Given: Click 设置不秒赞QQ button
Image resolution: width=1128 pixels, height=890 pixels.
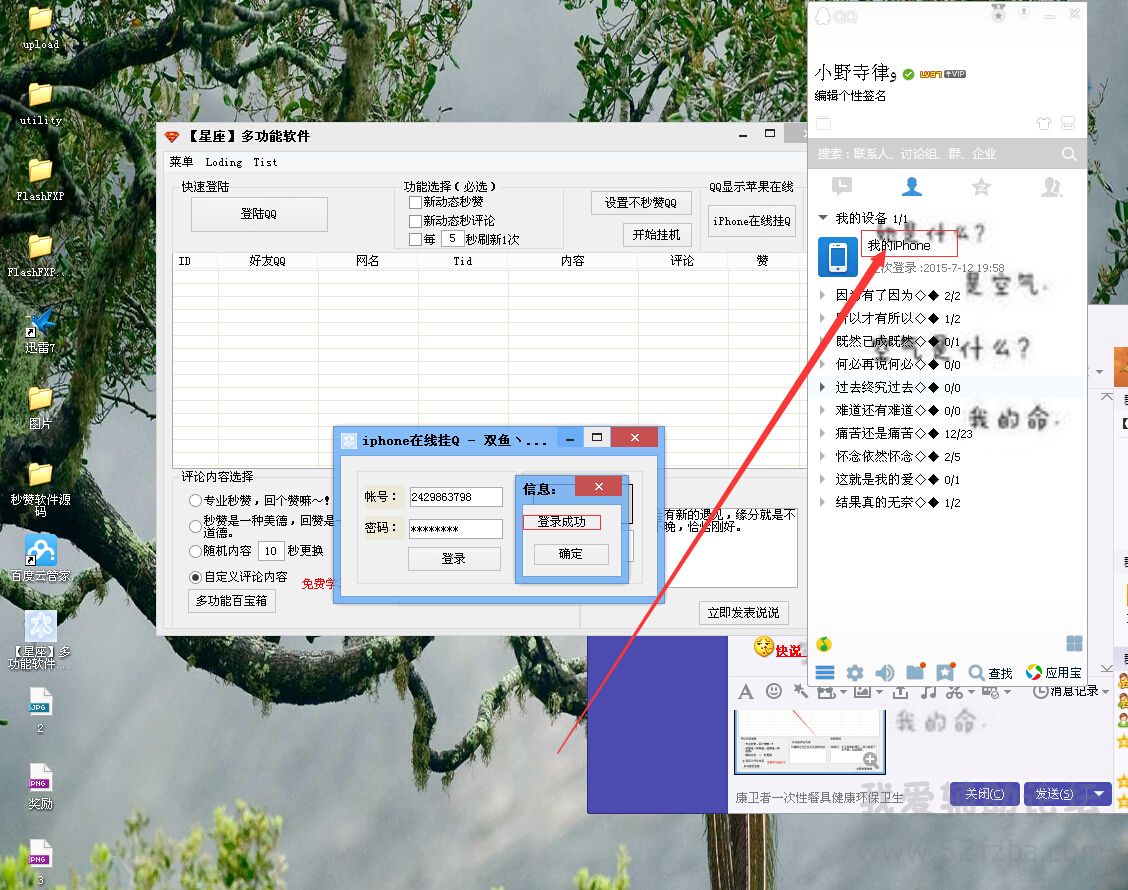Looking at the screenshot, I should 641,203.
